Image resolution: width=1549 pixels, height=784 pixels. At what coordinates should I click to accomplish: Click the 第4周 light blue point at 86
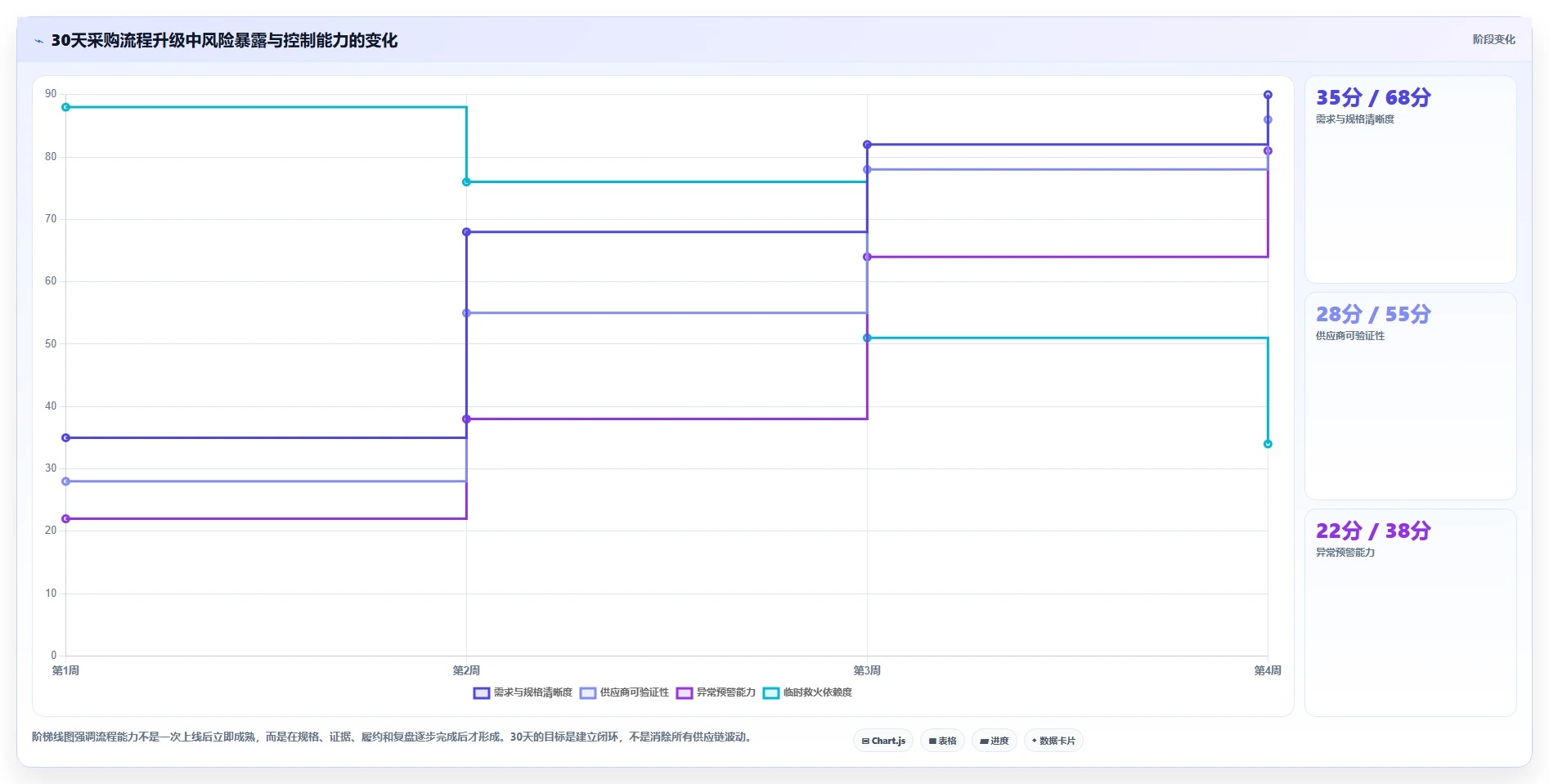1268,119
